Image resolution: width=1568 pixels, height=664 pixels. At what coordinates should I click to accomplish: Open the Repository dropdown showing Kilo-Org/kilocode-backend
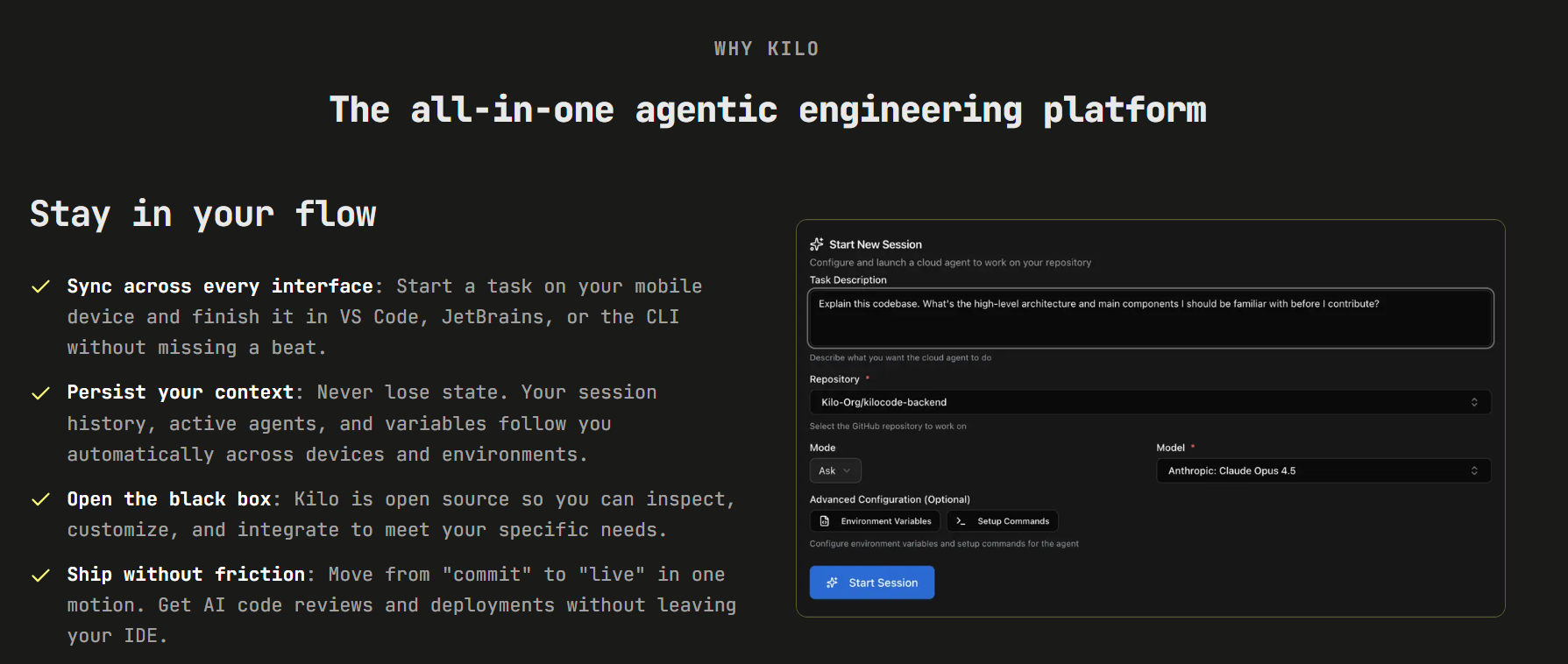click(x=1149, y=402)
